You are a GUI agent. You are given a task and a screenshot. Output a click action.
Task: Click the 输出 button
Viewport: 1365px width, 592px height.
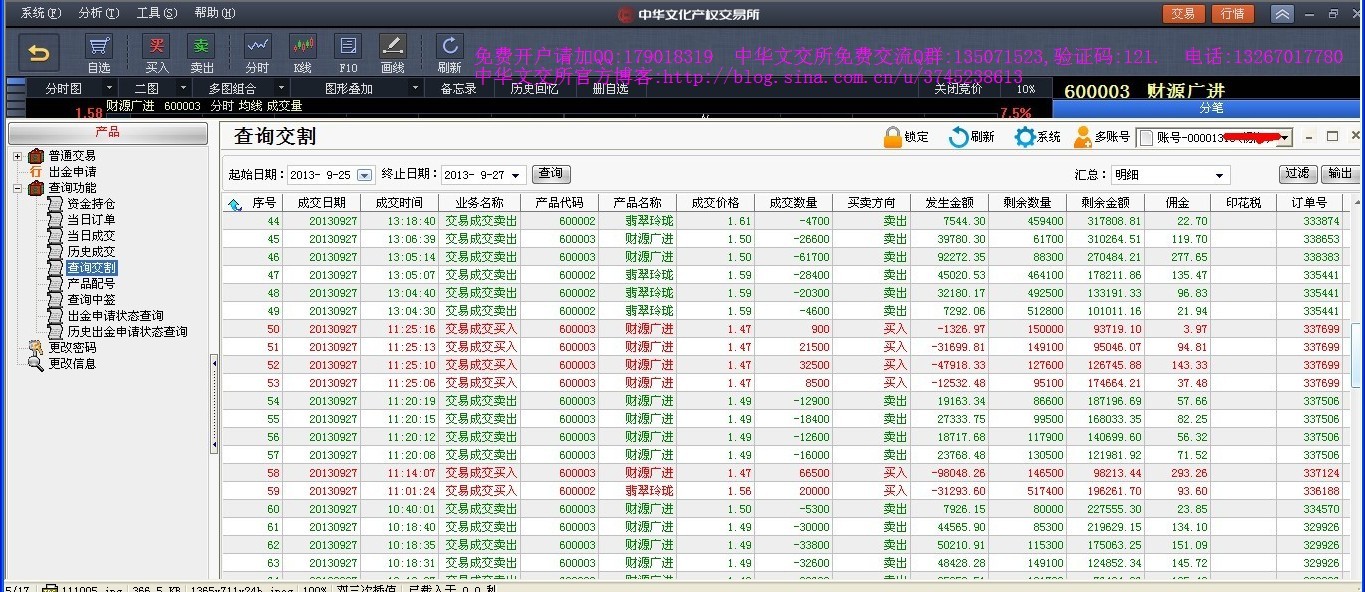point(1340,174)
